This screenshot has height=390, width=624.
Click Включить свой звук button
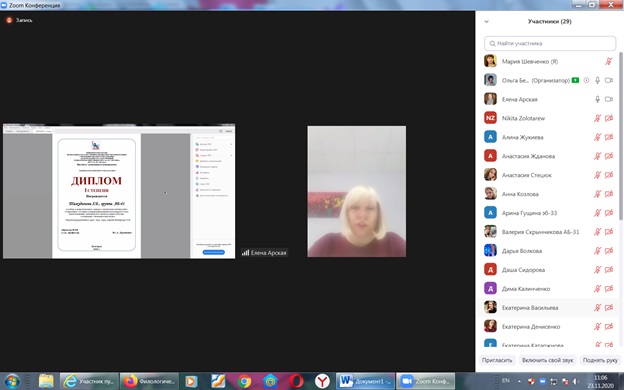tap(548, 360)
